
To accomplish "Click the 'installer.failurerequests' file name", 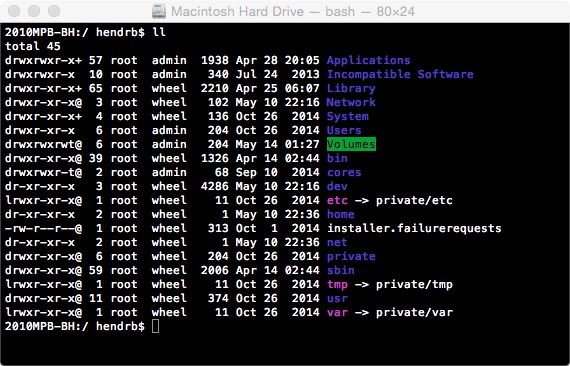I will pos(414,228).
